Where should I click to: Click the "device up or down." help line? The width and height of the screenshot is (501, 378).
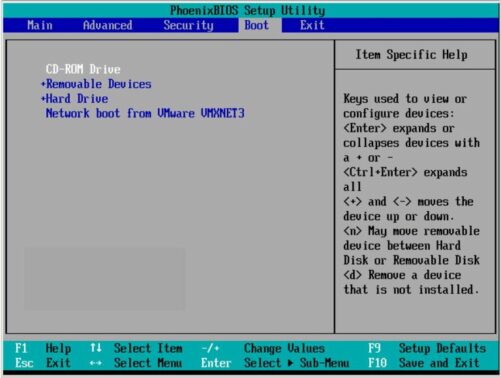399,216
